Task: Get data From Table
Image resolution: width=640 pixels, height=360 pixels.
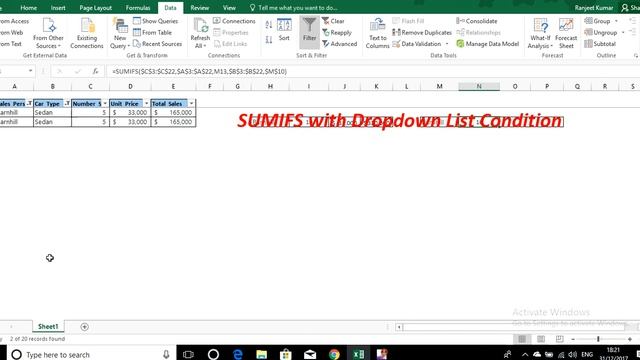Action: point(152,32)
